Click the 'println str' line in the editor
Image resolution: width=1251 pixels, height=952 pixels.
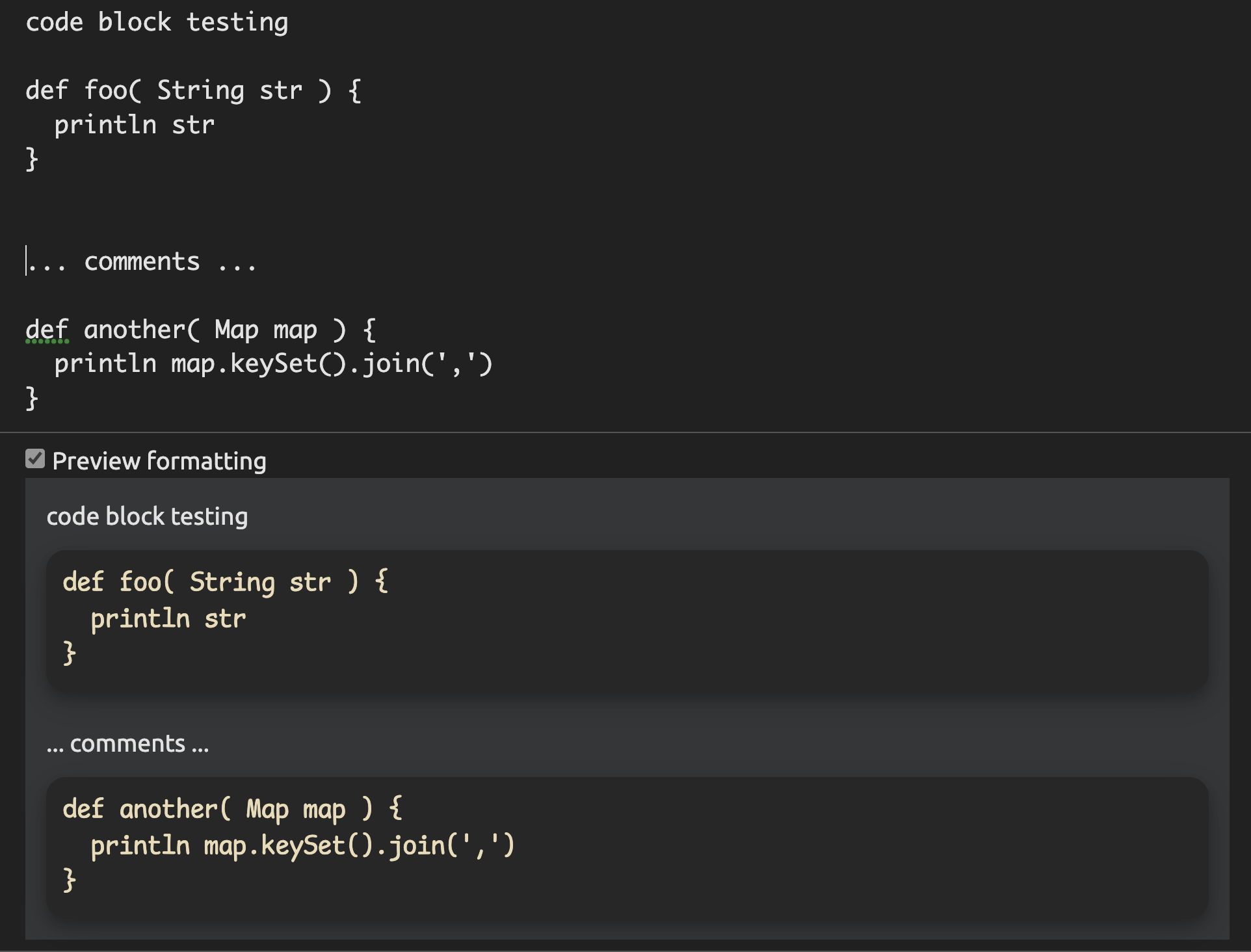(x=135, y=125)
